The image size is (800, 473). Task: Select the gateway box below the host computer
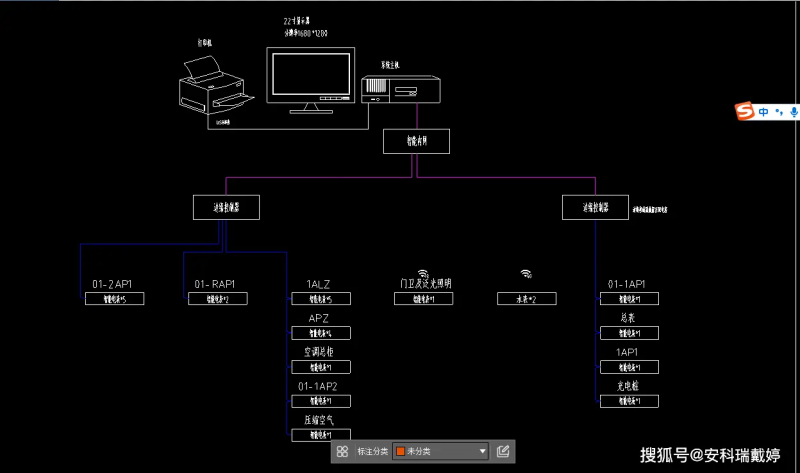pos(416,141)
